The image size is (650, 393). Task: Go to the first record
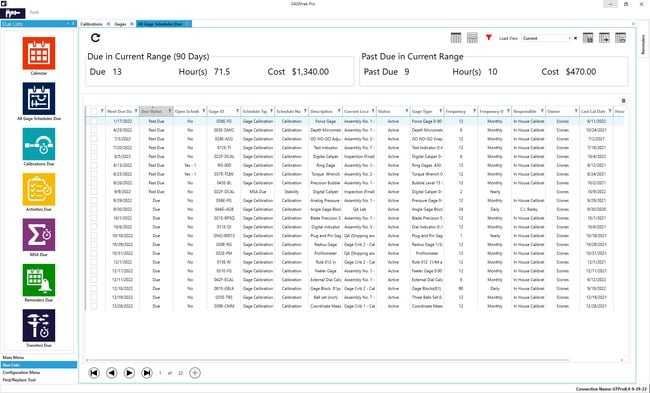pyautogui.click(x=94, y=373)
